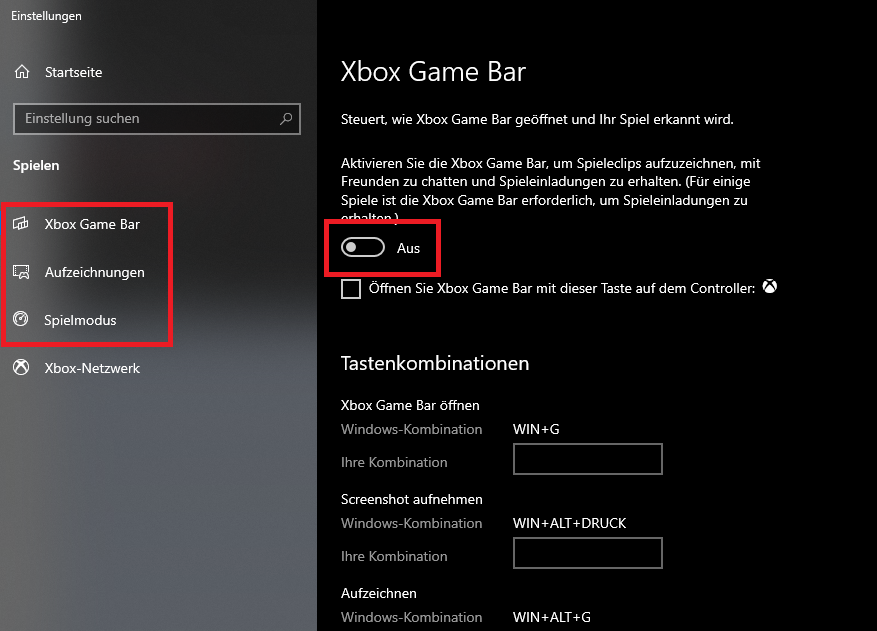Viewport: 877px width, 631px height.
Task: Click the WIN+ALT+G shortcut text
Action: [551, 617]
